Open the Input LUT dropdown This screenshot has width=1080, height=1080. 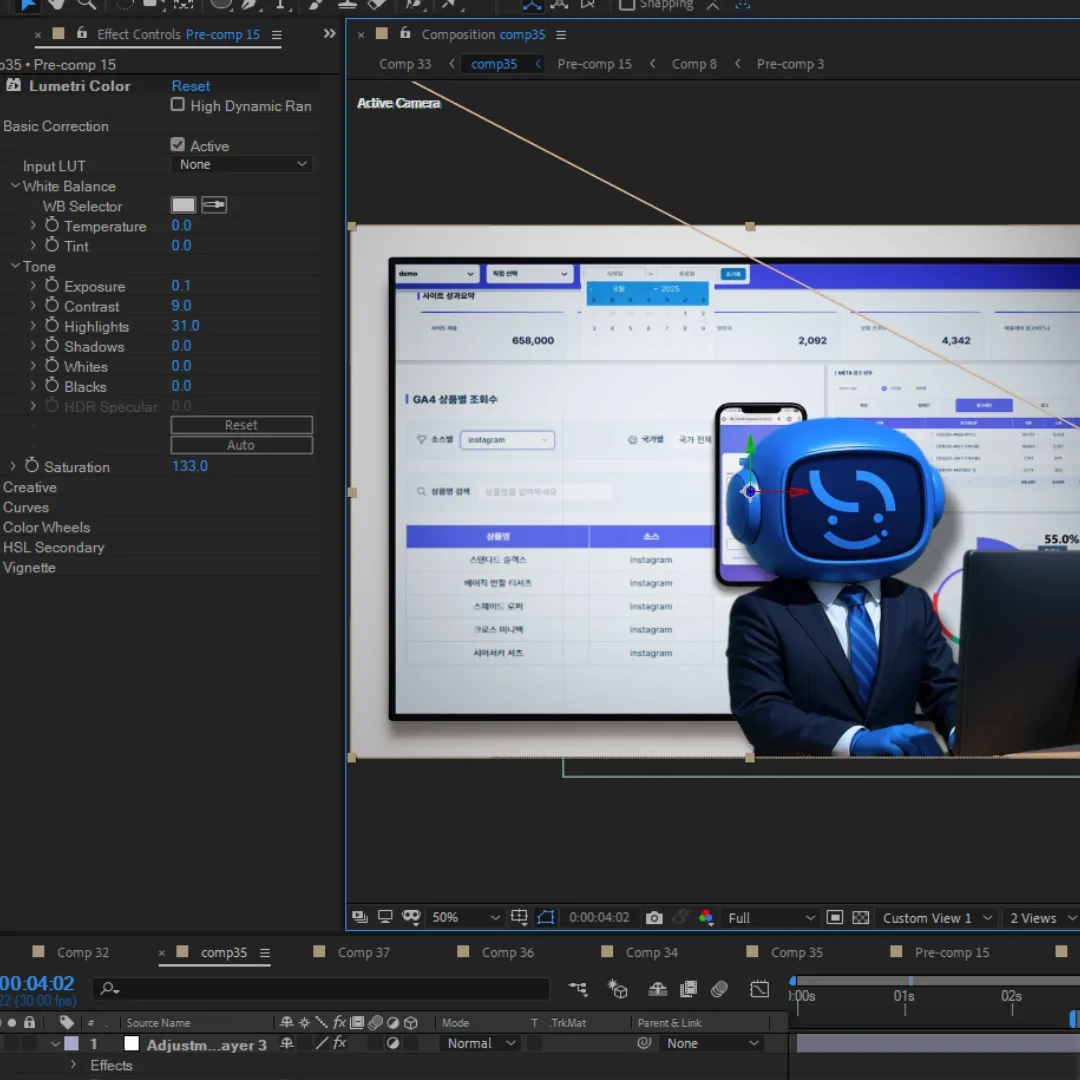(x=242, y=164)
